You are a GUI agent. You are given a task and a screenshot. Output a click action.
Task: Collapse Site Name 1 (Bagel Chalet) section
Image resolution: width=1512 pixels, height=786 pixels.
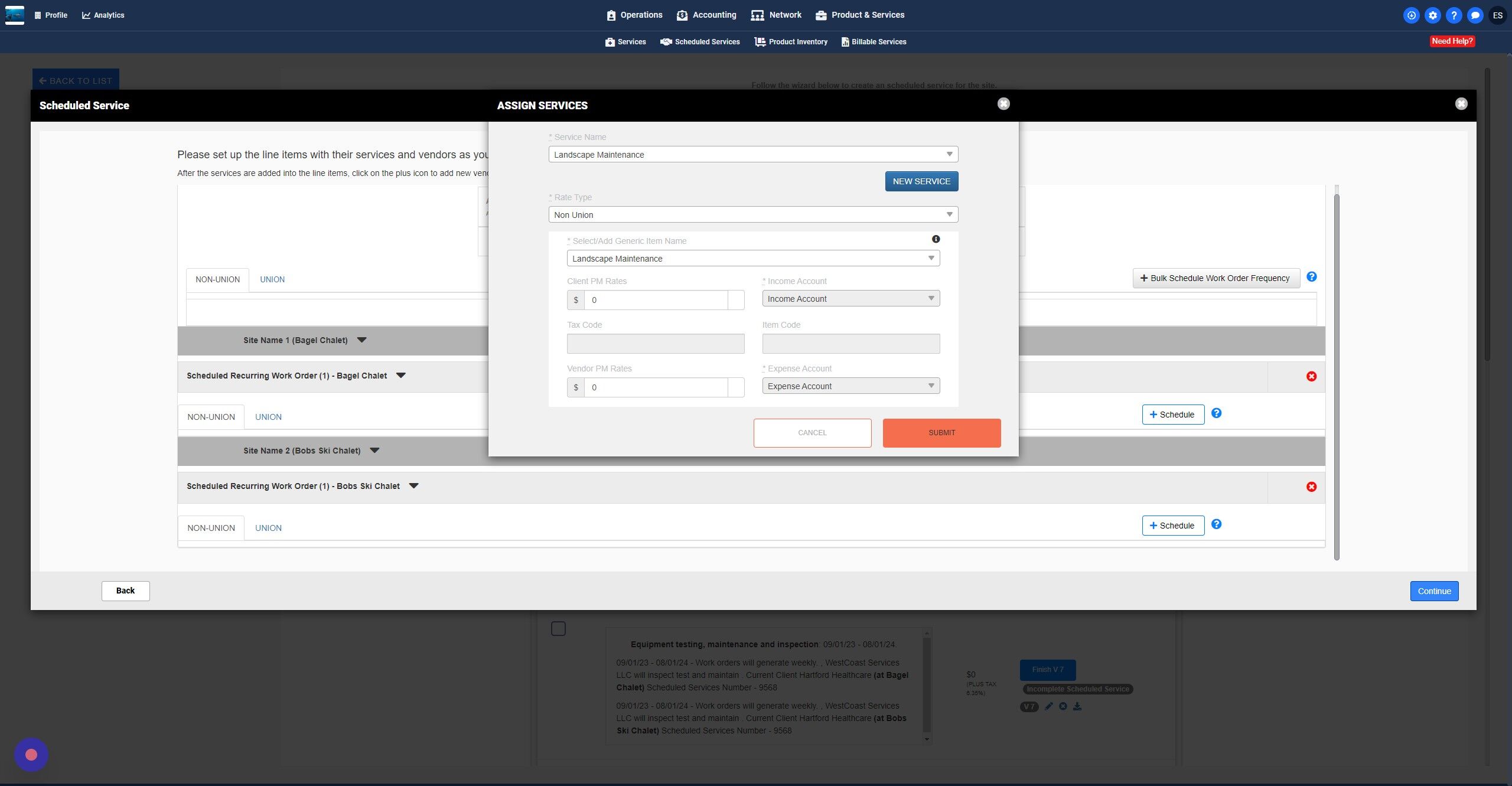pos(362,340)
